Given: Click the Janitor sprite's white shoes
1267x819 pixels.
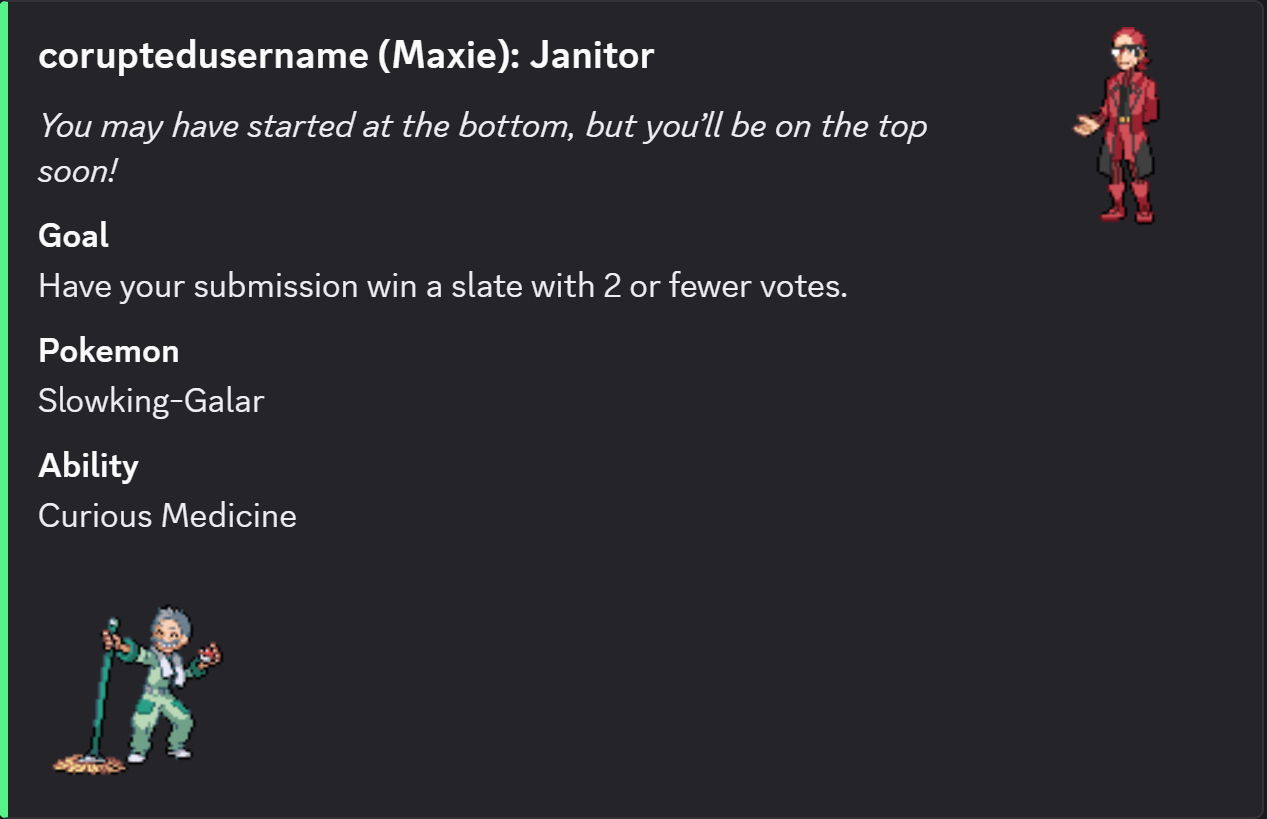Looking at the screenshot, I should (x=158, y=755).
